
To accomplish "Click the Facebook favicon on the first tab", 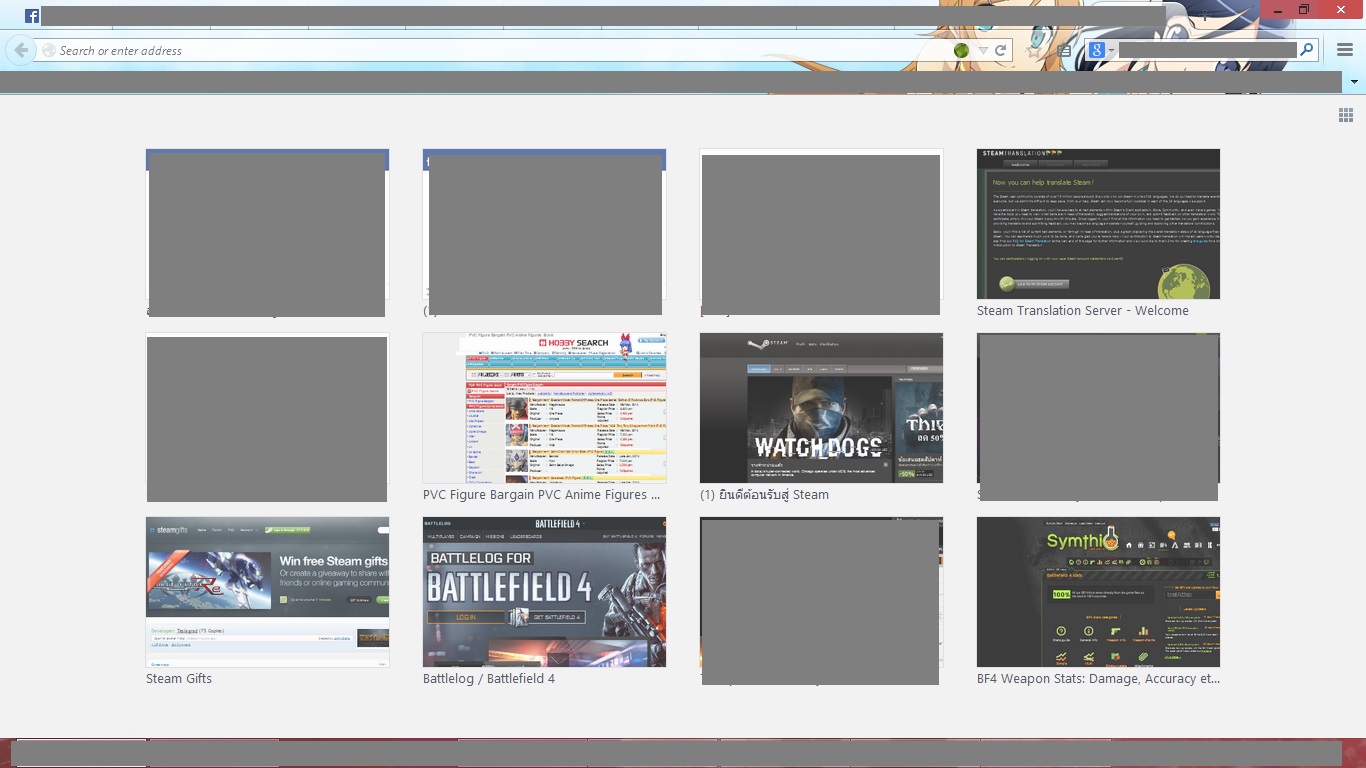I will pos(31,15).
